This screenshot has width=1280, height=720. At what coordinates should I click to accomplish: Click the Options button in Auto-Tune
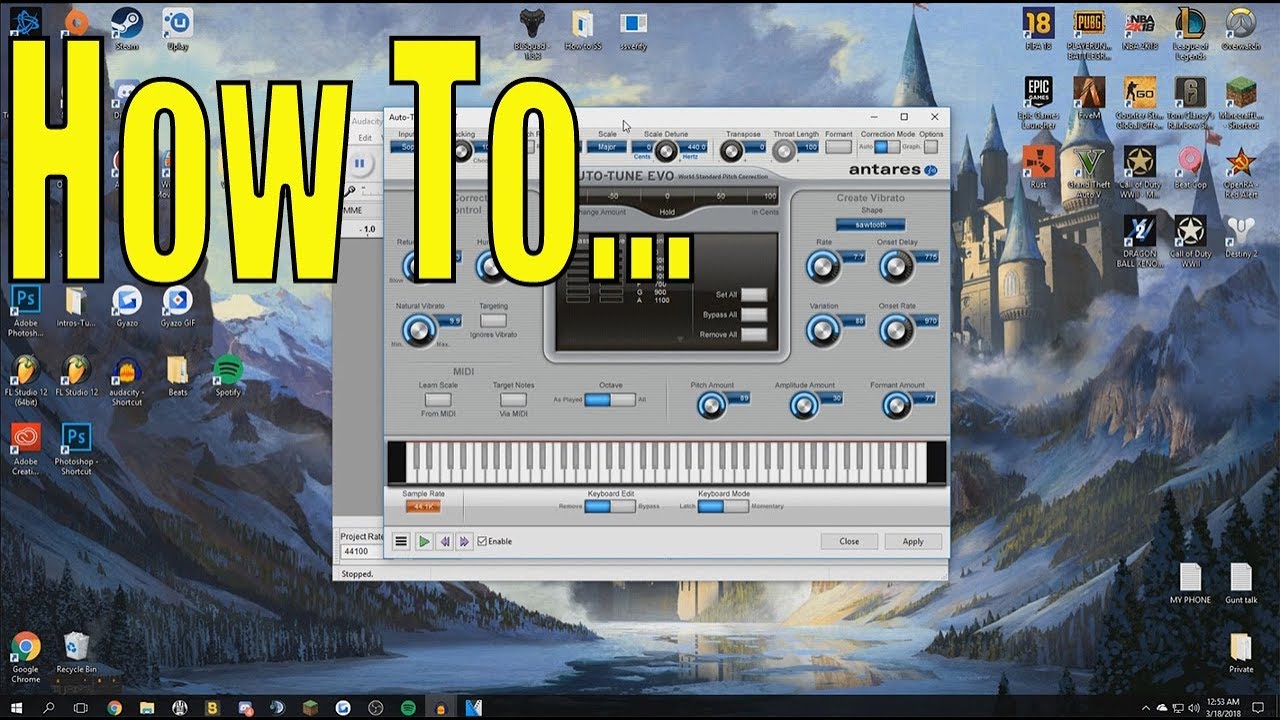pyautogui.click(x=931, y=147)
